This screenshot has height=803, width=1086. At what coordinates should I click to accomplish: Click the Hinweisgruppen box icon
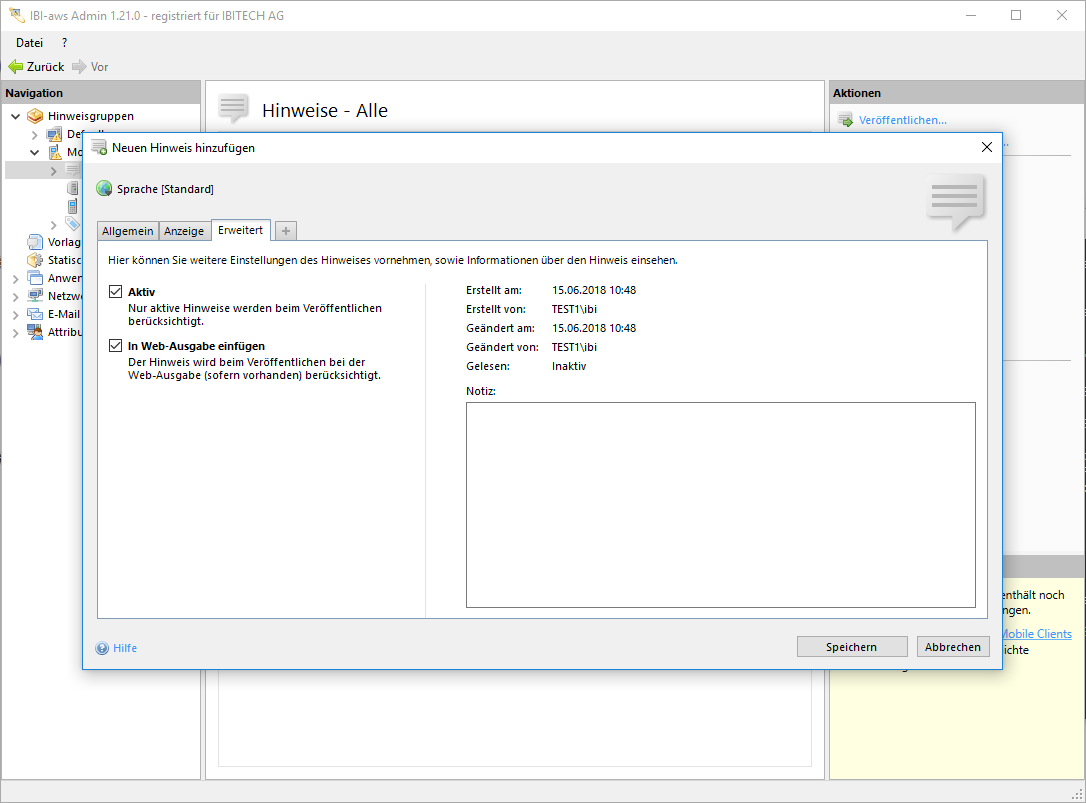click(36, 116)
